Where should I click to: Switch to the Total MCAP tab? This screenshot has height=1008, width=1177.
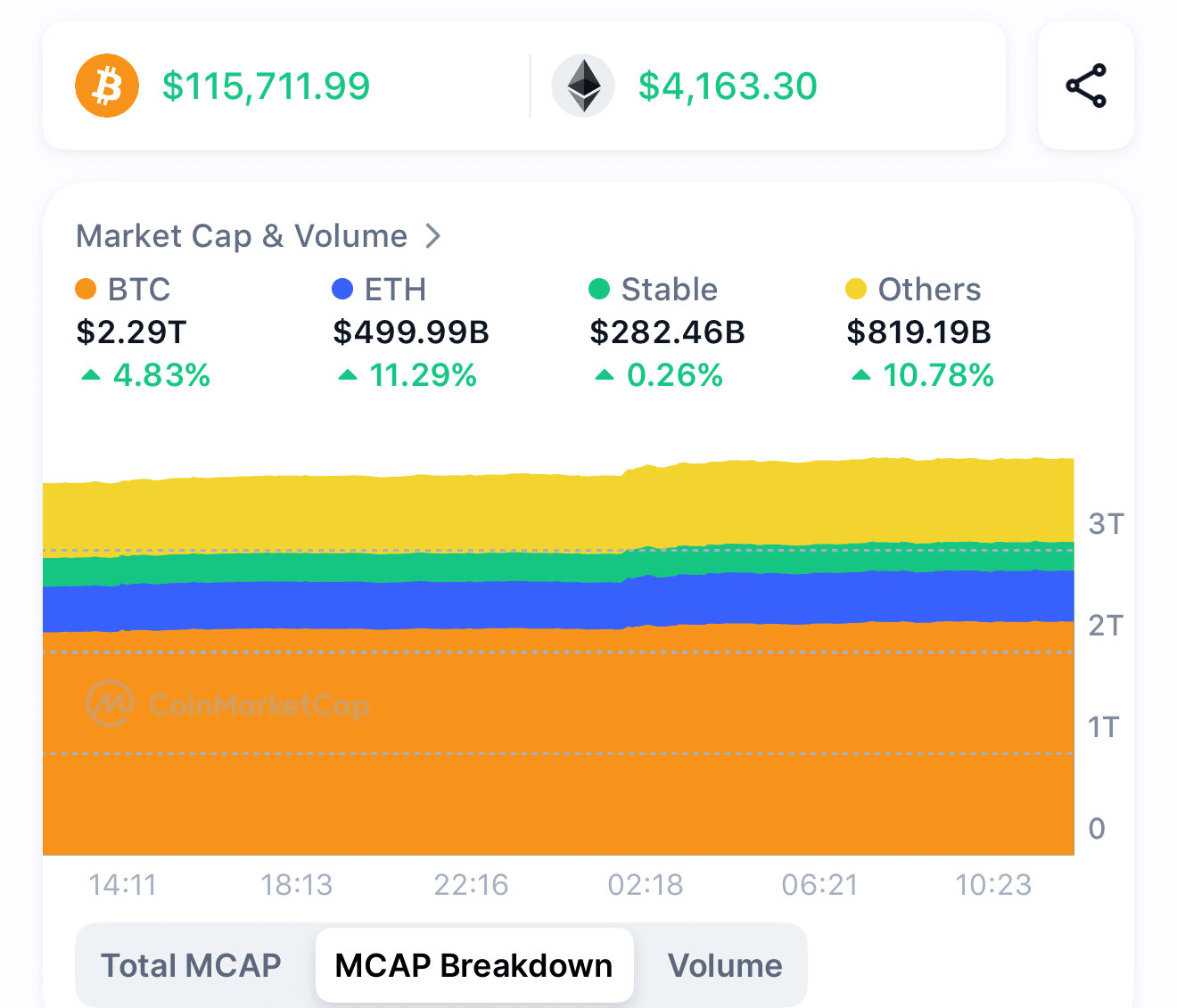point(191,966)
